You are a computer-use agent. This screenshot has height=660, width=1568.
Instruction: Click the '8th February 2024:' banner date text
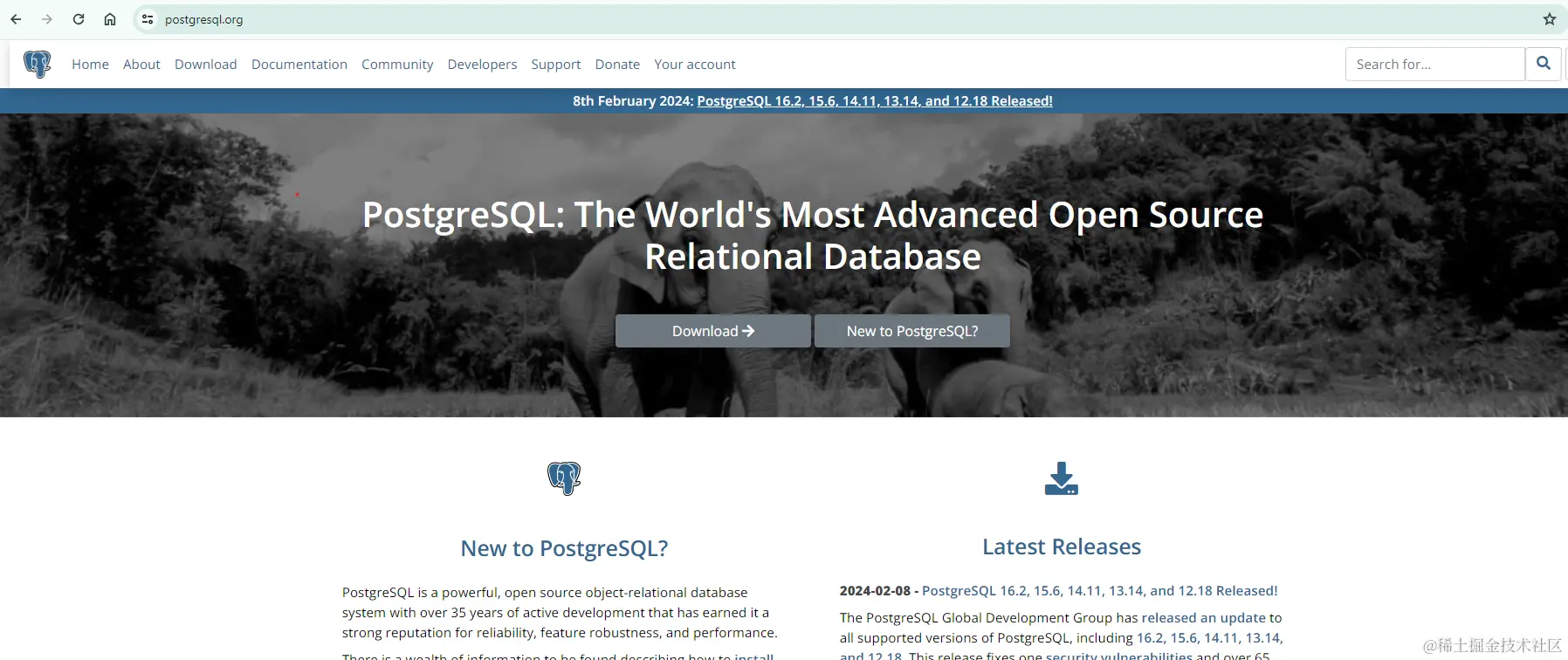[x=633, y=101]
